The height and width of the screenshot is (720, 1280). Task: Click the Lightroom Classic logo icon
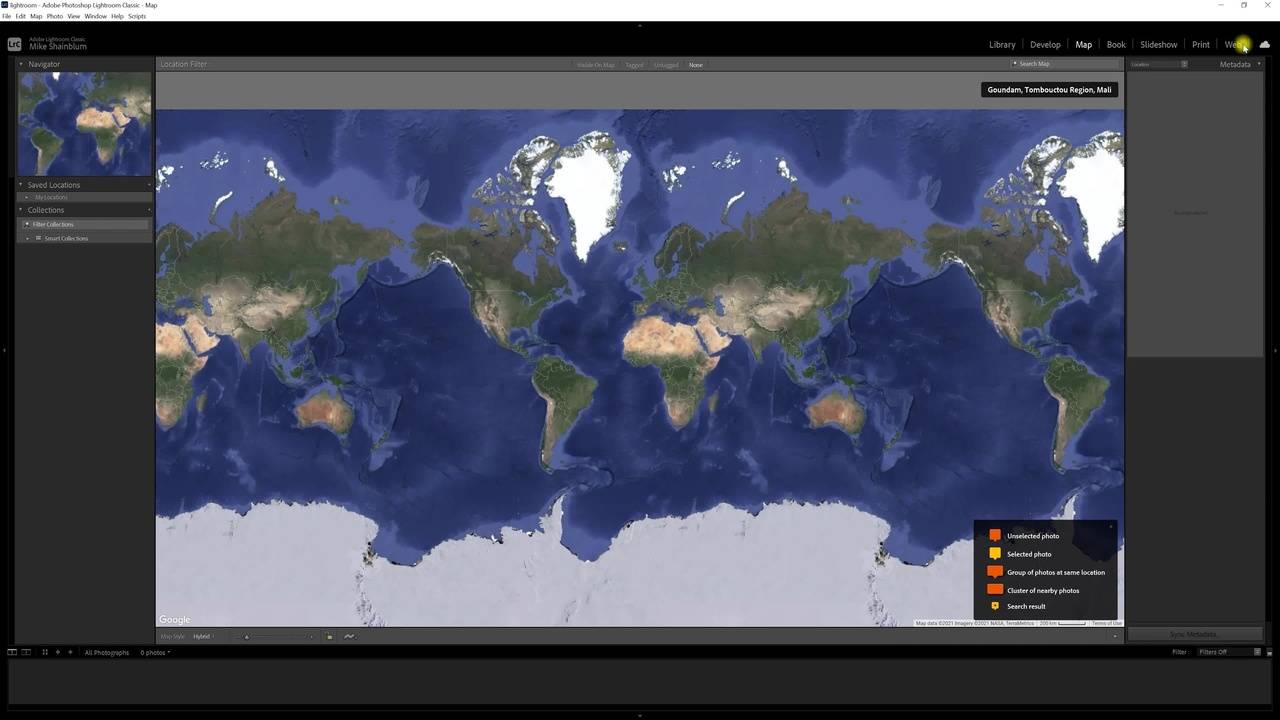[15, 44]
